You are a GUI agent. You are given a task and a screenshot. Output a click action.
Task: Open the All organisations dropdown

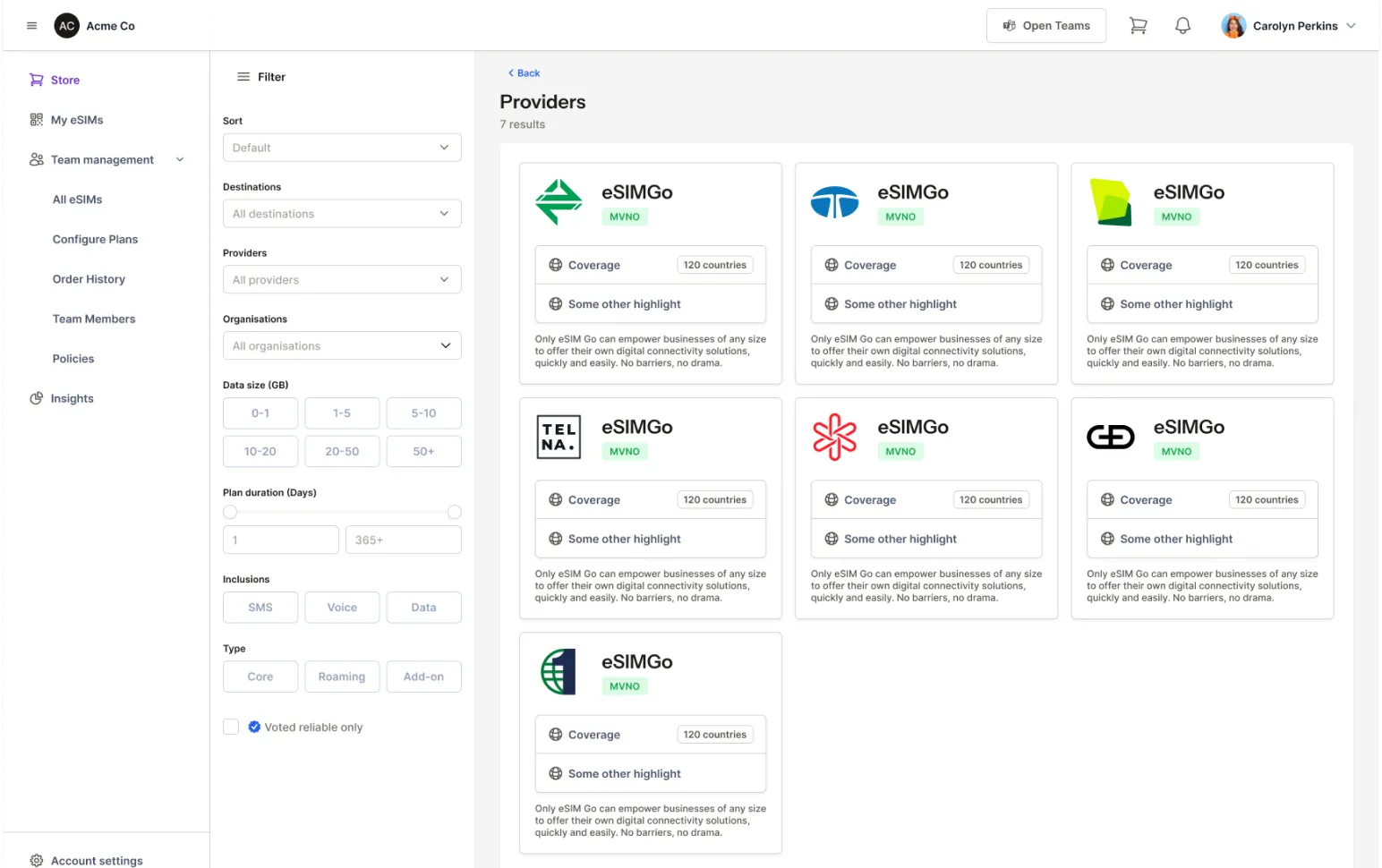(x=342, y=346)
